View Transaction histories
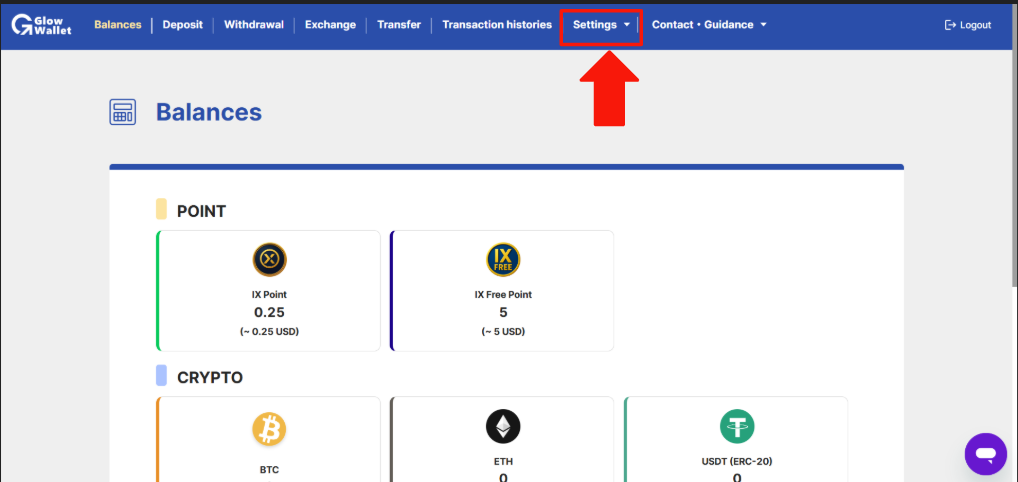 [497, 25]
